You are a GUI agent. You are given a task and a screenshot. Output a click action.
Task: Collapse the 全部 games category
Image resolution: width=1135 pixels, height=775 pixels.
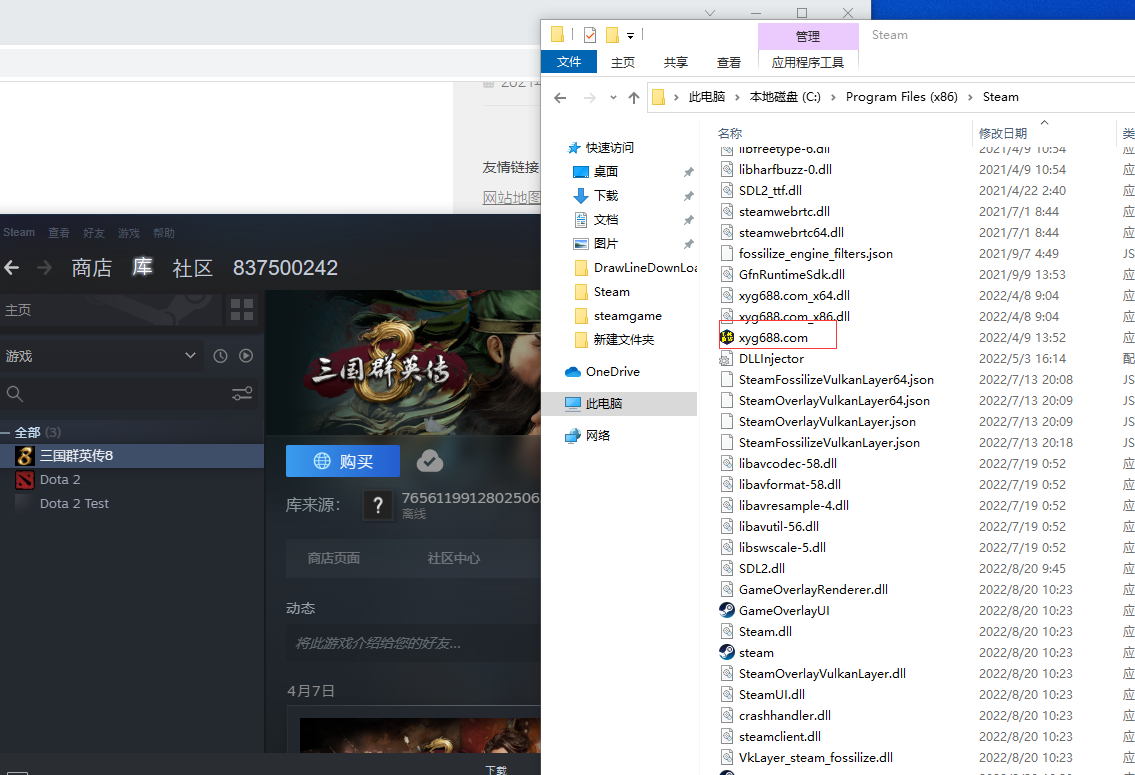(6, 433)
